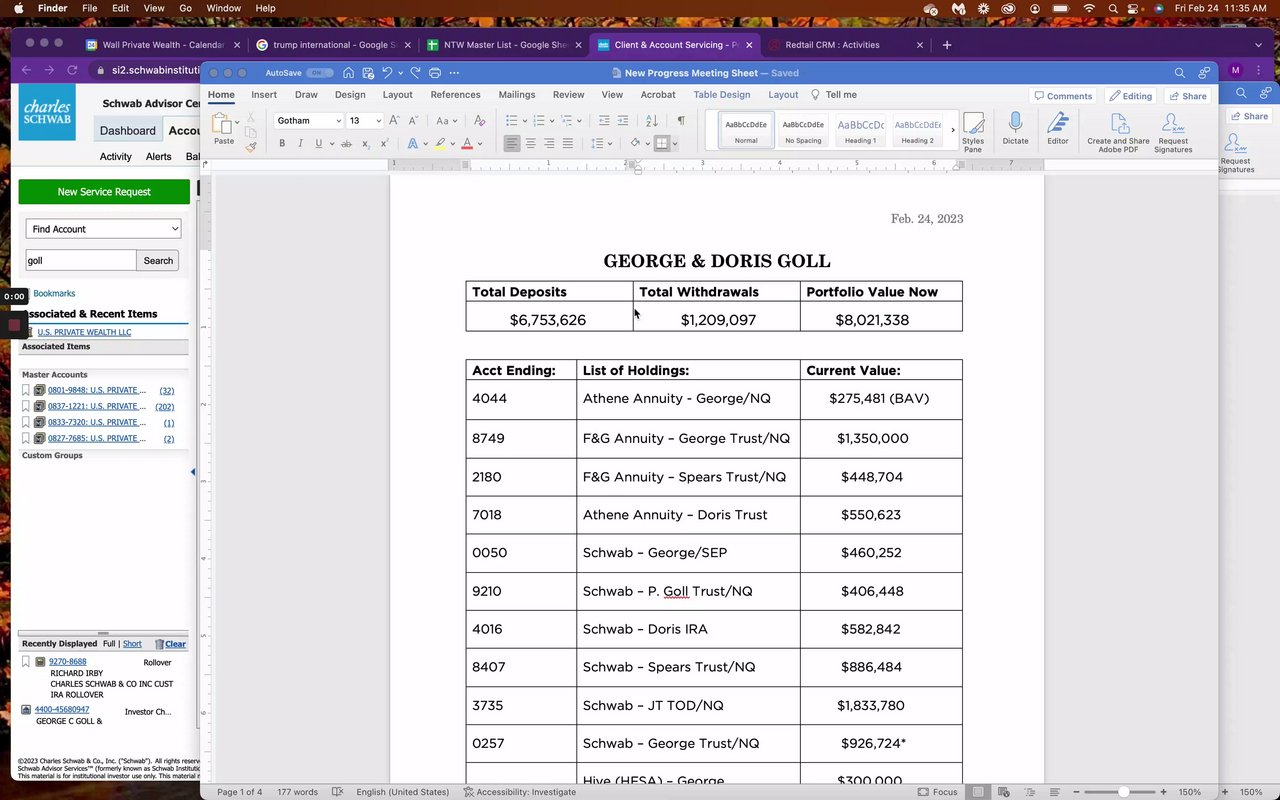Open the Change Case Aa dropdown
Screen dimensions: 1280x800
447,121
